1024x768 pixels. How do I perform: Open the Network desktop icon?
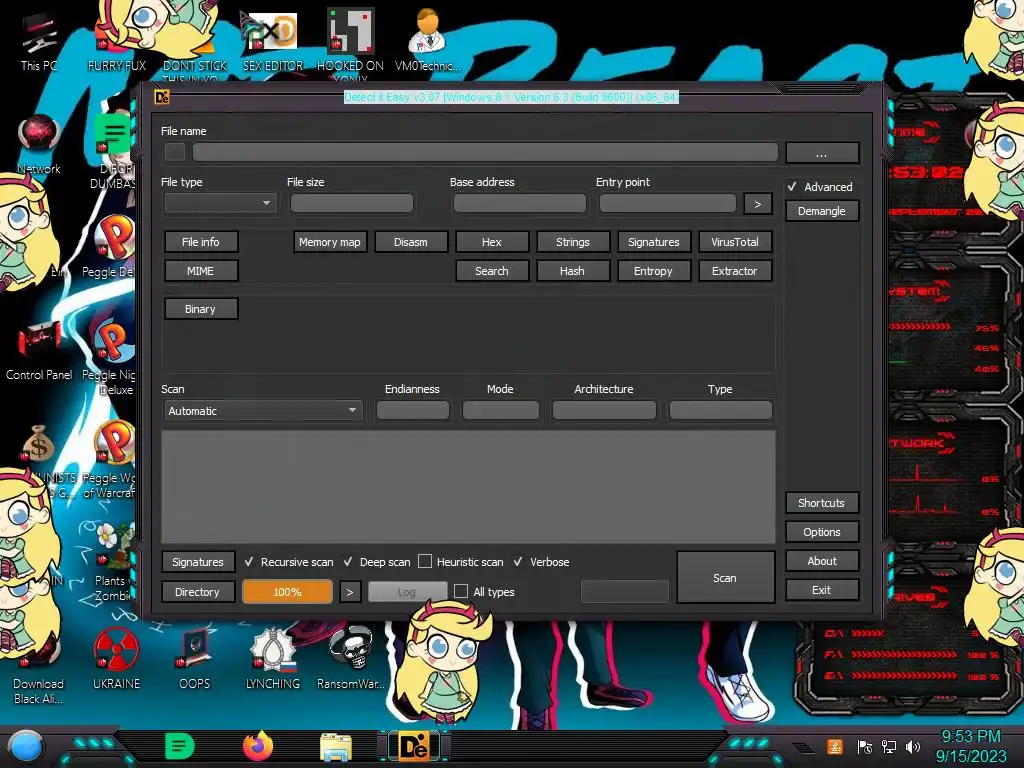(x=39, y=145)
